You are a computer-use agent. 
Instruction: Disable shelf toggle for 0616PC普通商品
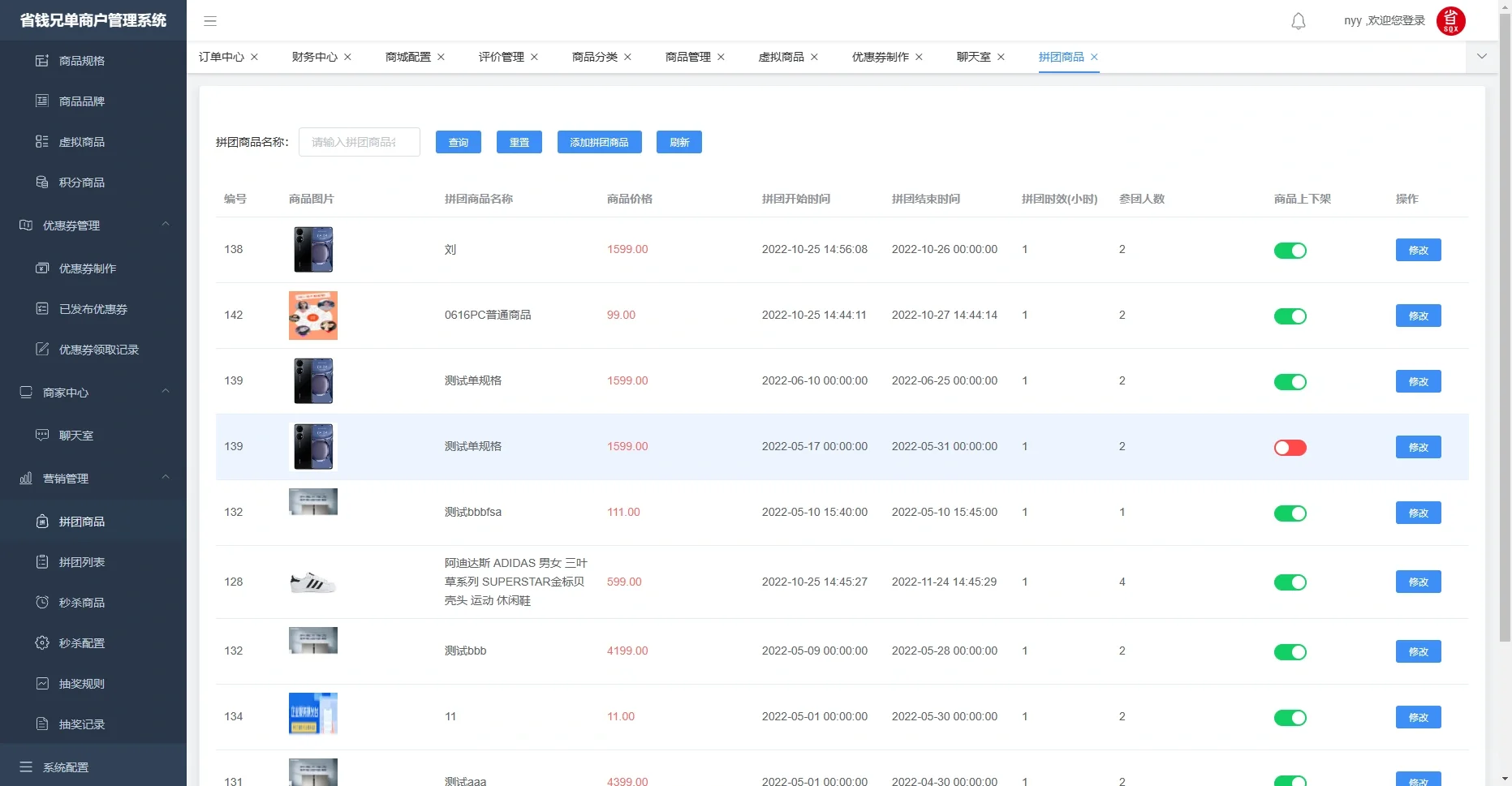[1290, 316]
